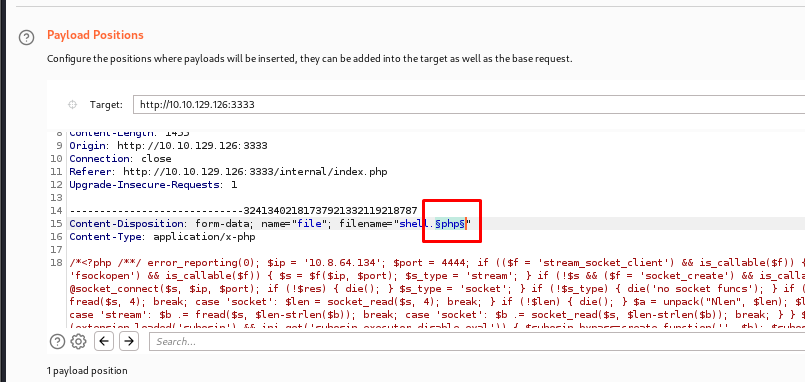
Task: Click Upgrade-Insecure-Requests header line
Action: pos(153,184)
